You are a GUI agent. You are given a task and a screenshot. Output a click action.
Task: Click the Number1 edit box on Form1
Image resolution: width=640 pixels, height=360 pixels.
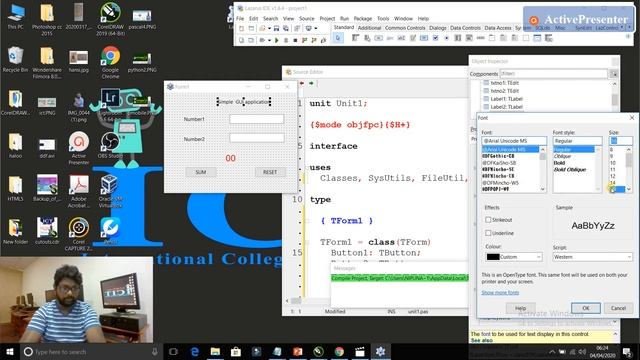[x=256, y=119]
